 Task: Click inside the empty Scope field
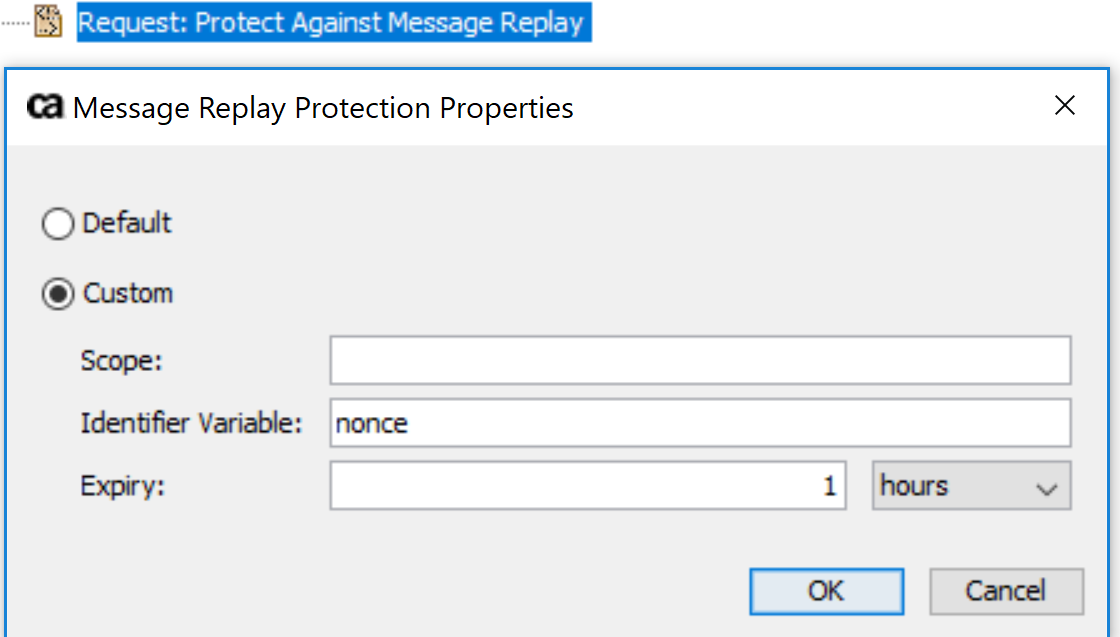pos(700,361)
